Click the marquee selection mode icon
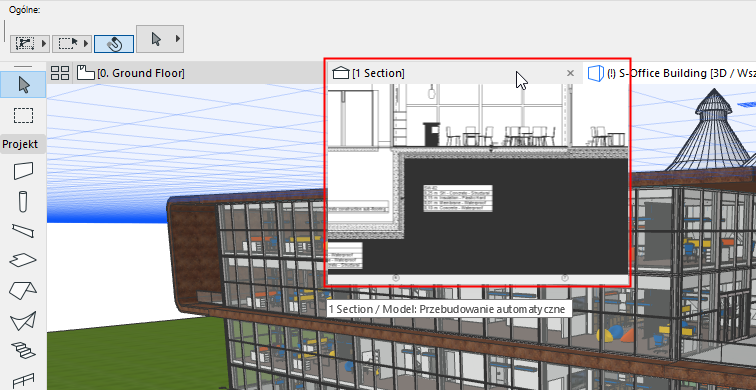The height and width of the screenshot is (390, 756). (x=67, y=43)
